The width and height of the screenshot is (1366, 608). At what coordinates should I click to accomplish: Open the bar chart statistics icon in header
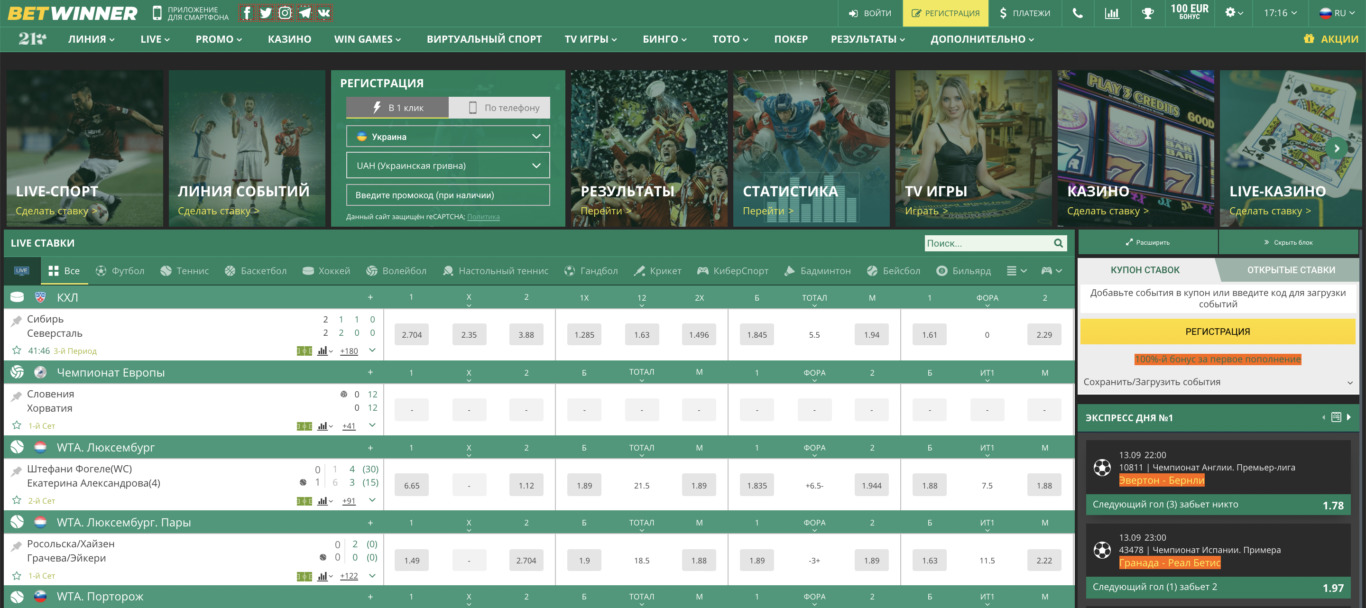pyautogui.click(x=1112, y=13)
